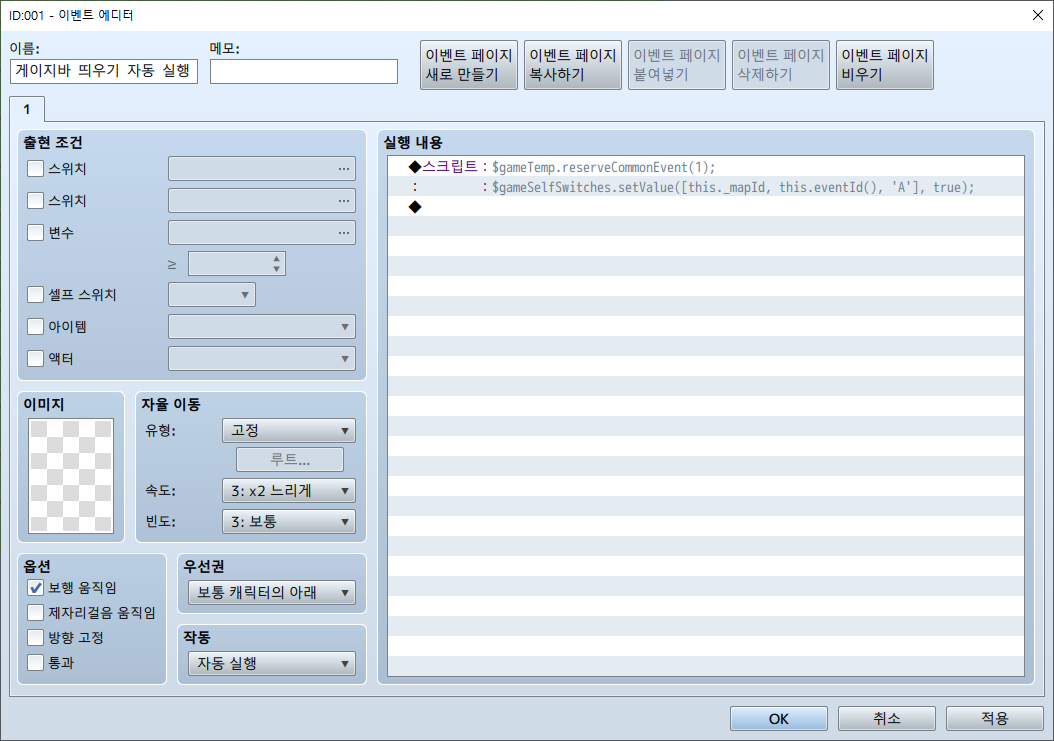Open the 작동 trigger dropdown

coord(272,664)
